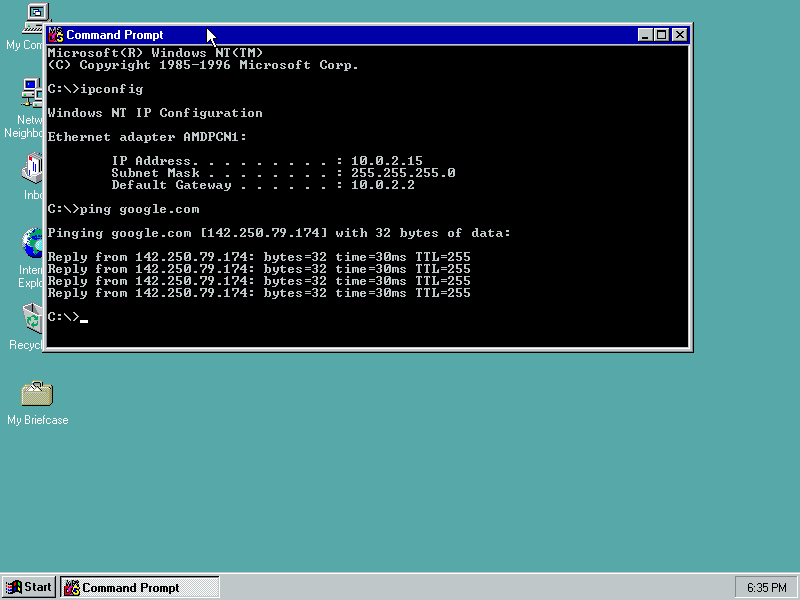The height and width of the screenshot is (600, 800).
Task: Click the 'My Briefcase' icon label text
Action: (x=37, y=420)
